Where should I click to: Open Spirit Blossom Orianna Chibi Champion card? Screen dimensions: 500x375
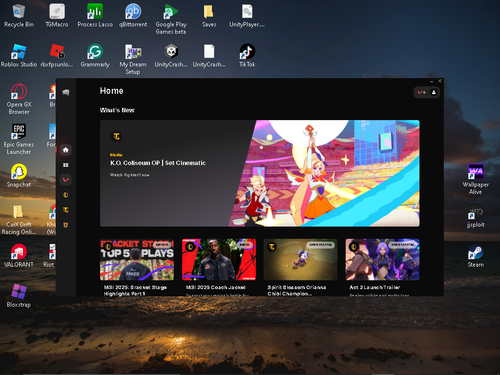pos(301,259)
